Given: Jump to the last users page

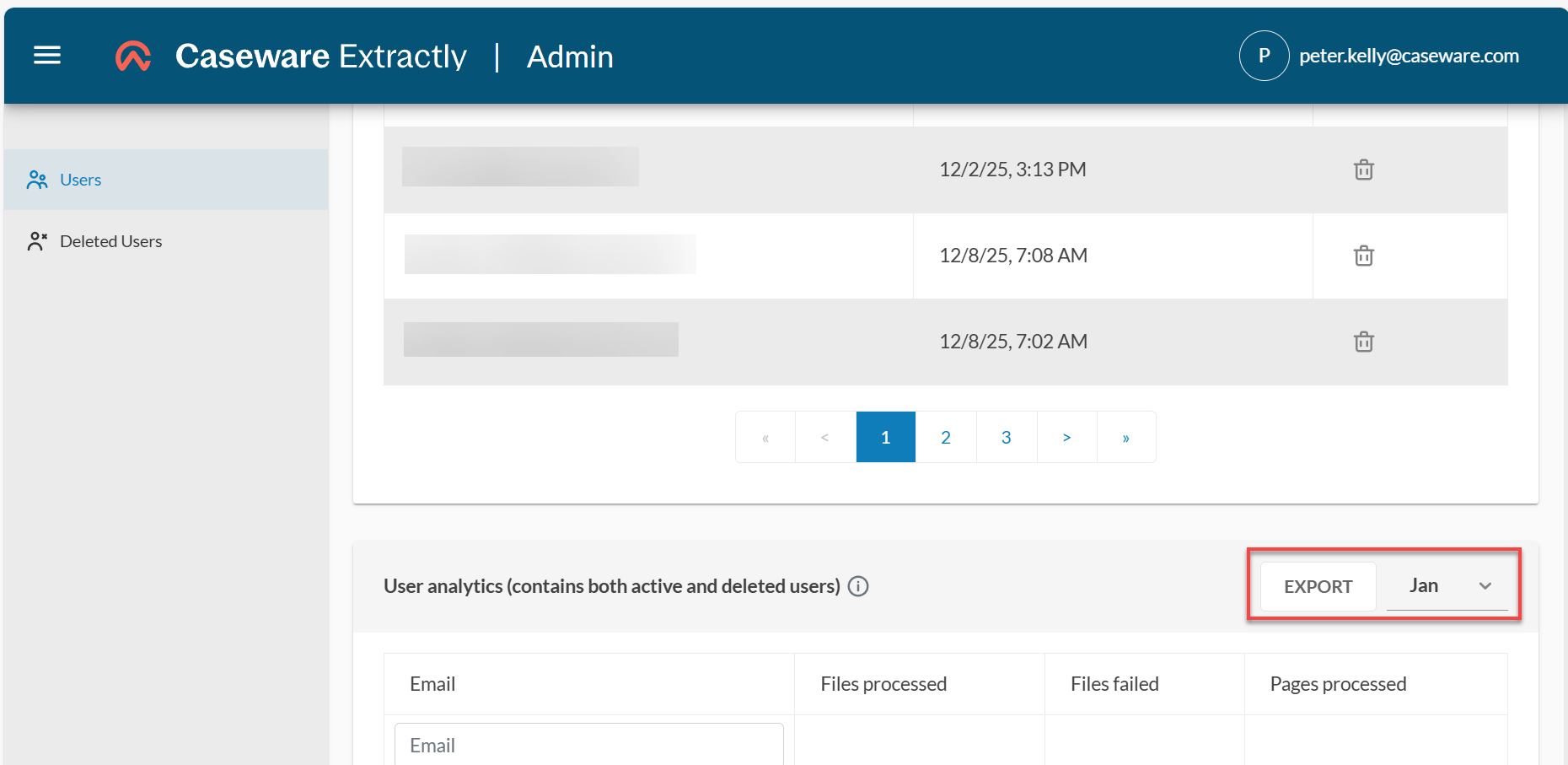Looking at the screenshot, I should pos(1126,437).
